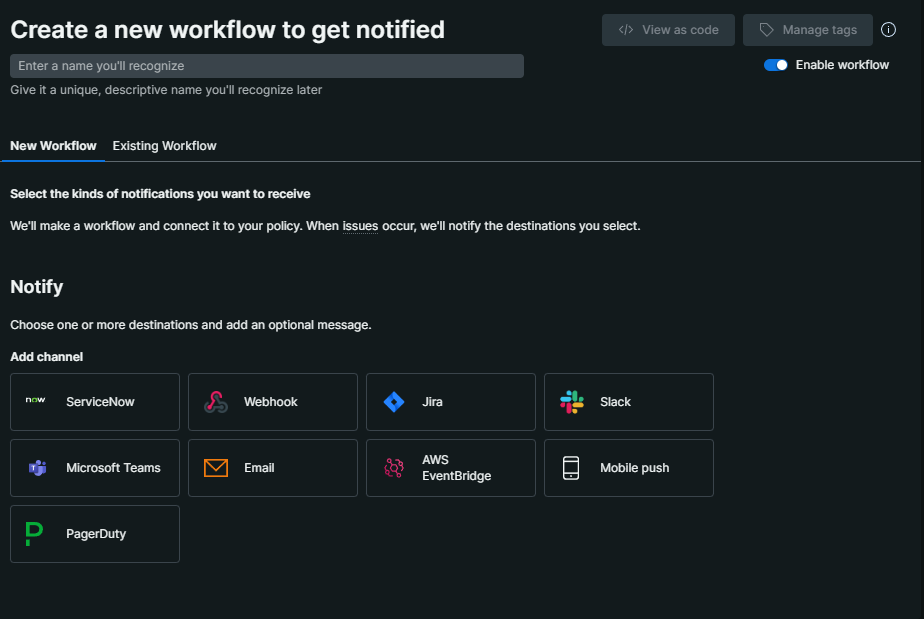The width and height of the screenshot is (924, 619).
Task: Click the Slack logo icon
Action: [x=572, y=402]
